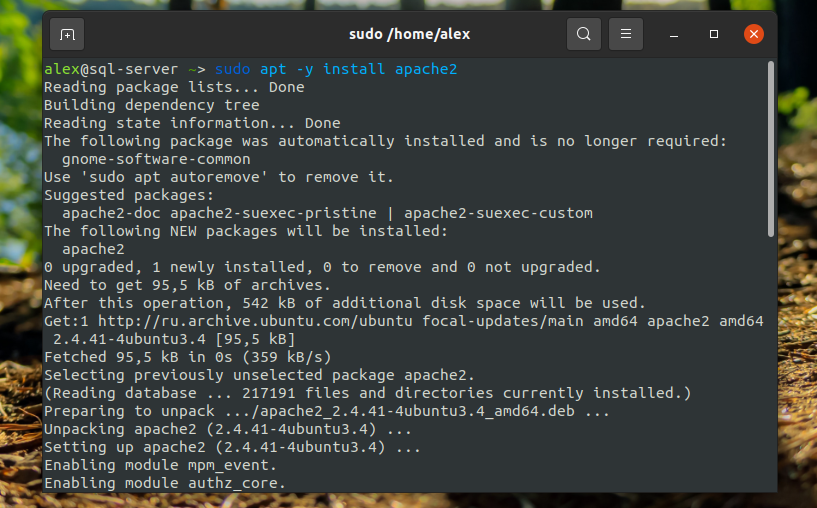Click the window title 'sudo /home/alex'
This screenshot has height=508, width=817.
pos(409,34)
